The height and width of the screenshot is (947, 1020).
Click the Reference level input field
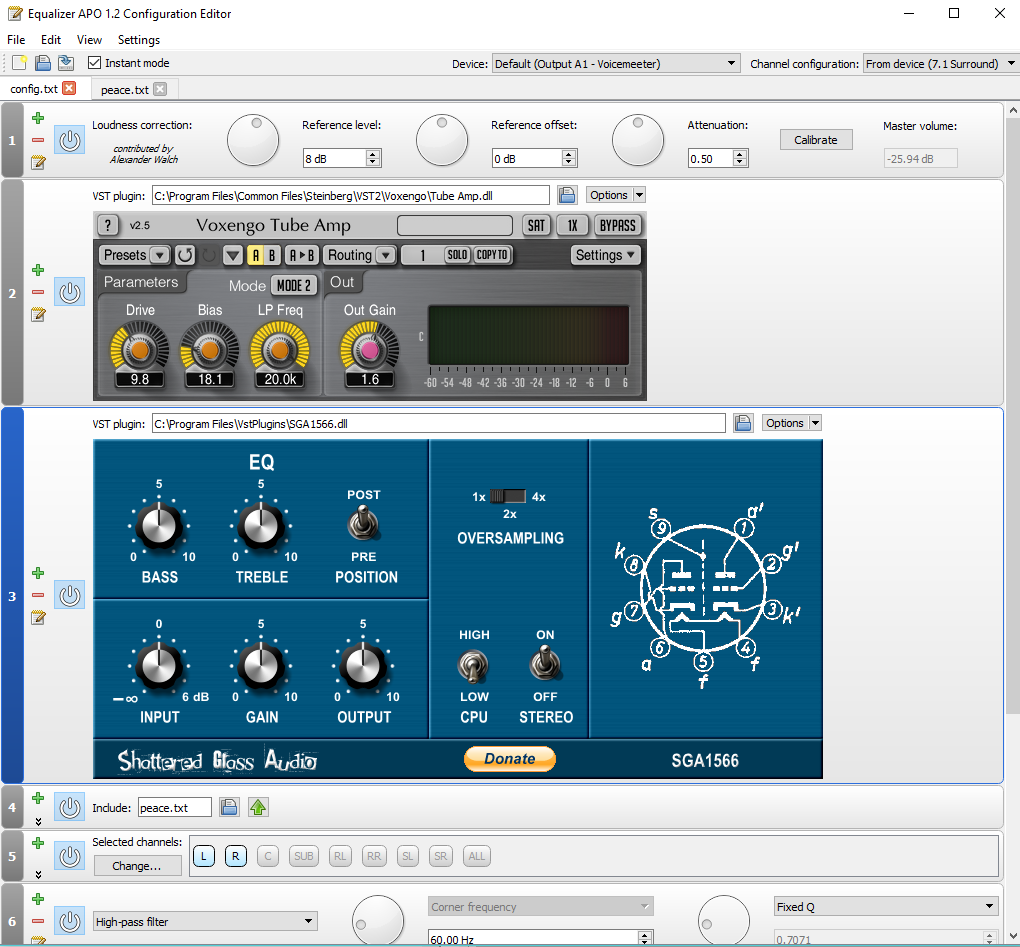(x=334, y=159)
